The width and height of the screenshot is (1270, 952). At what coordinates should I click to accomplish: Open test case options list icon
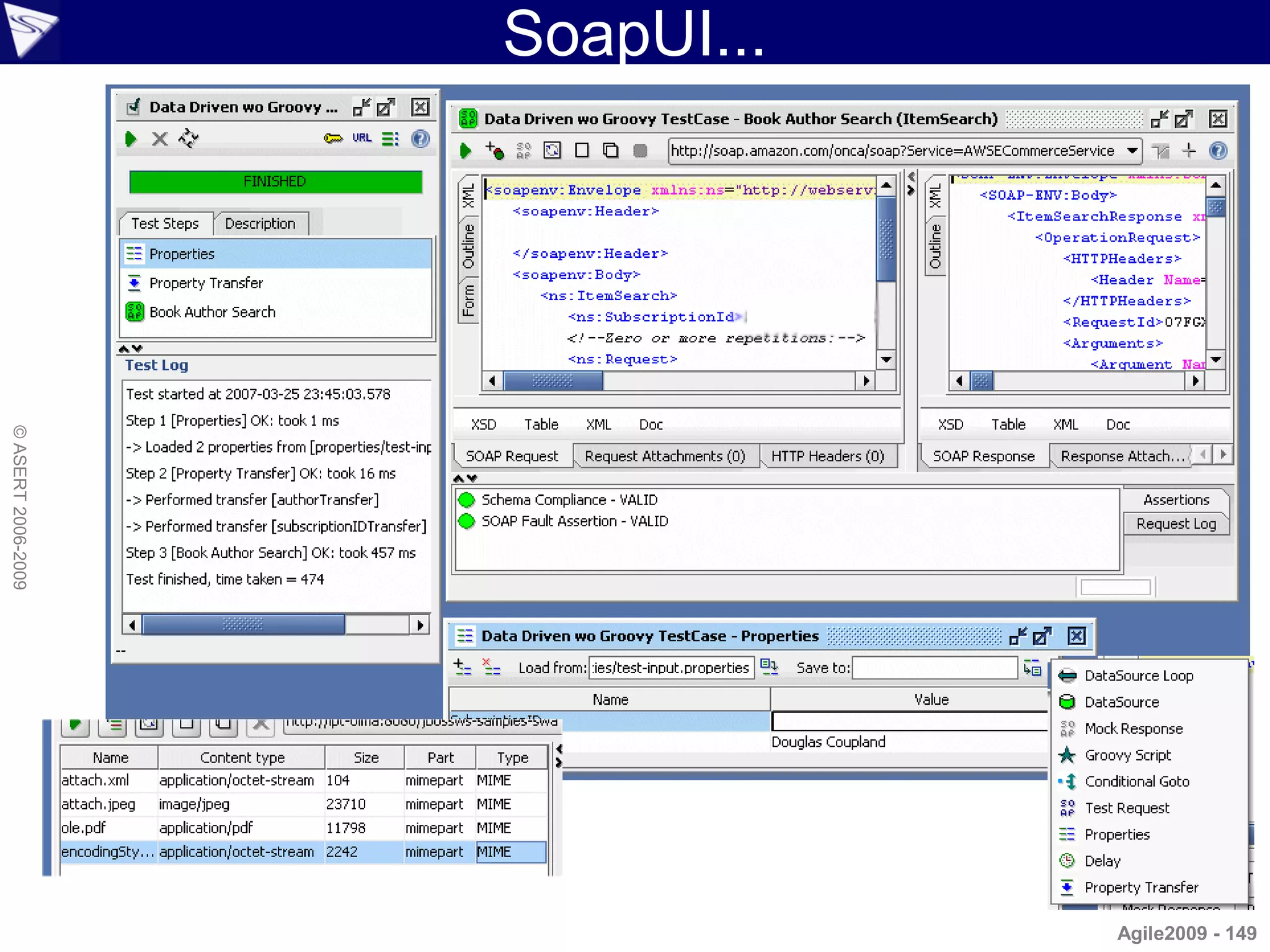pos(391,139)
